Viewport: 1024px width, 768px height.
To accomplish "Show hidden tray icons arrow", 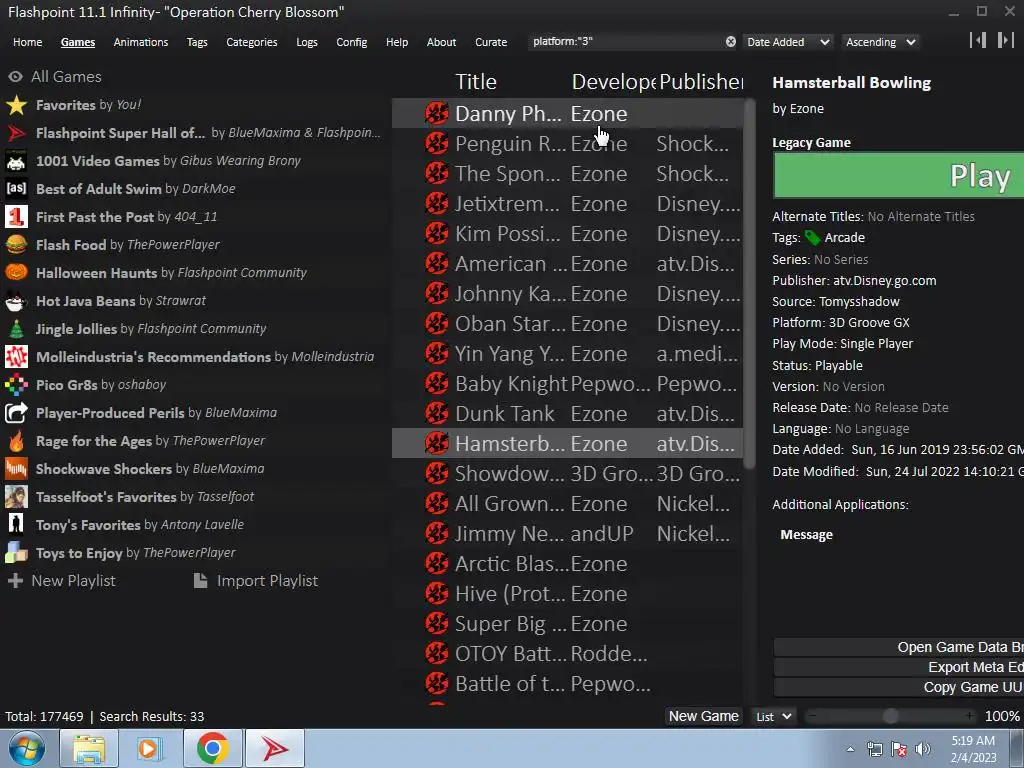I will (x=850, y=749).
